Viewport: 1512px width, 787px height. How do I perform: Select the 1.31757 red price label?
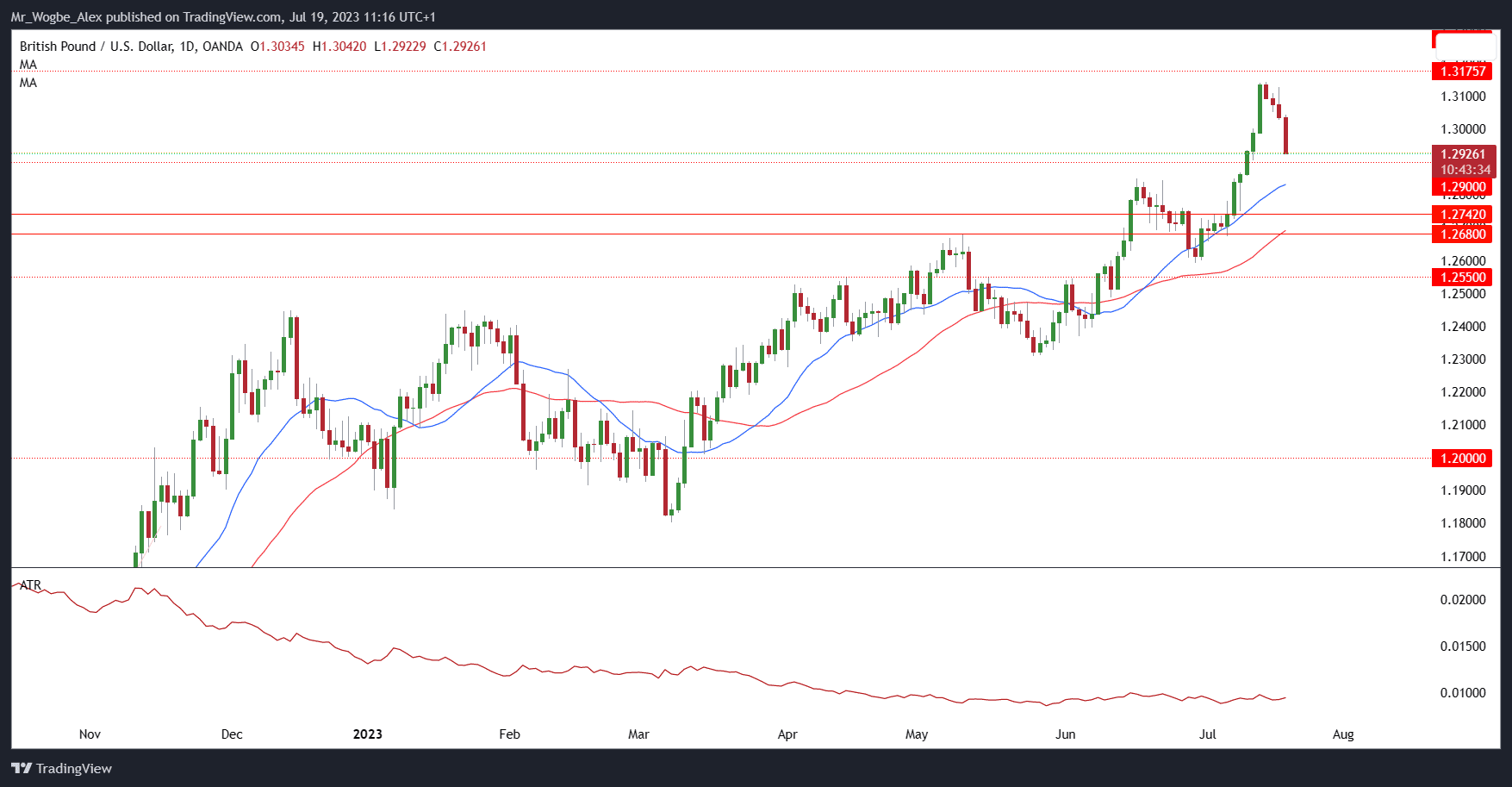click(x=1462, y=72)
